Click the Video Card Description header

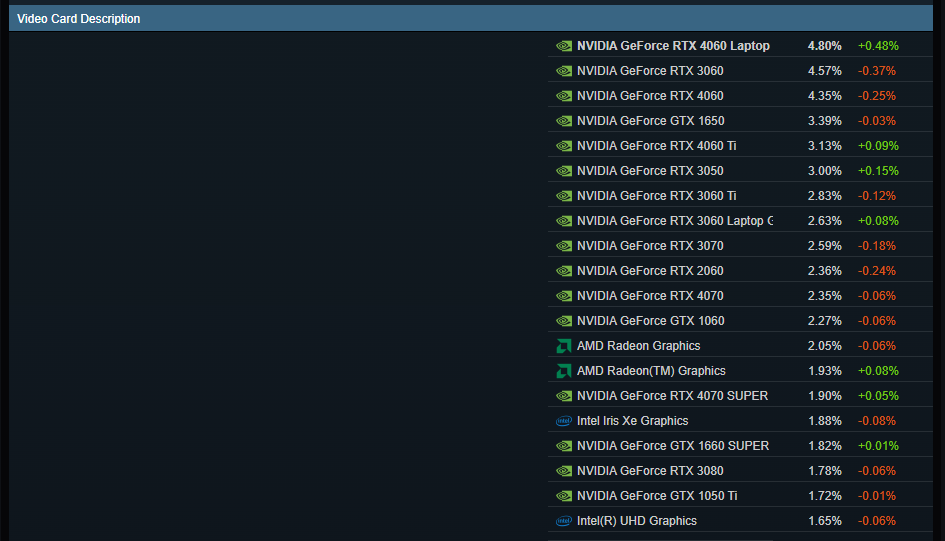point(471,19)
